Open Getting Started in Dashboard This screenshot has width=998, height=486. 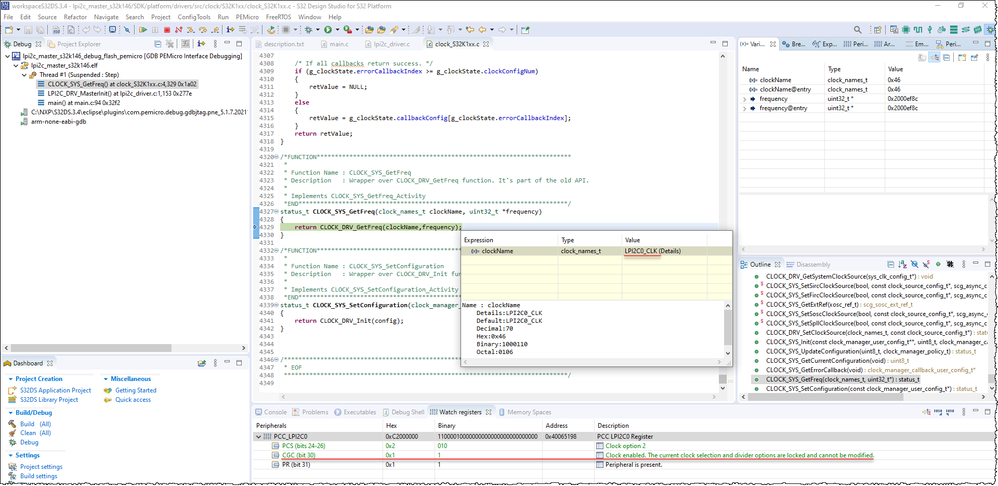click(135, 390)
